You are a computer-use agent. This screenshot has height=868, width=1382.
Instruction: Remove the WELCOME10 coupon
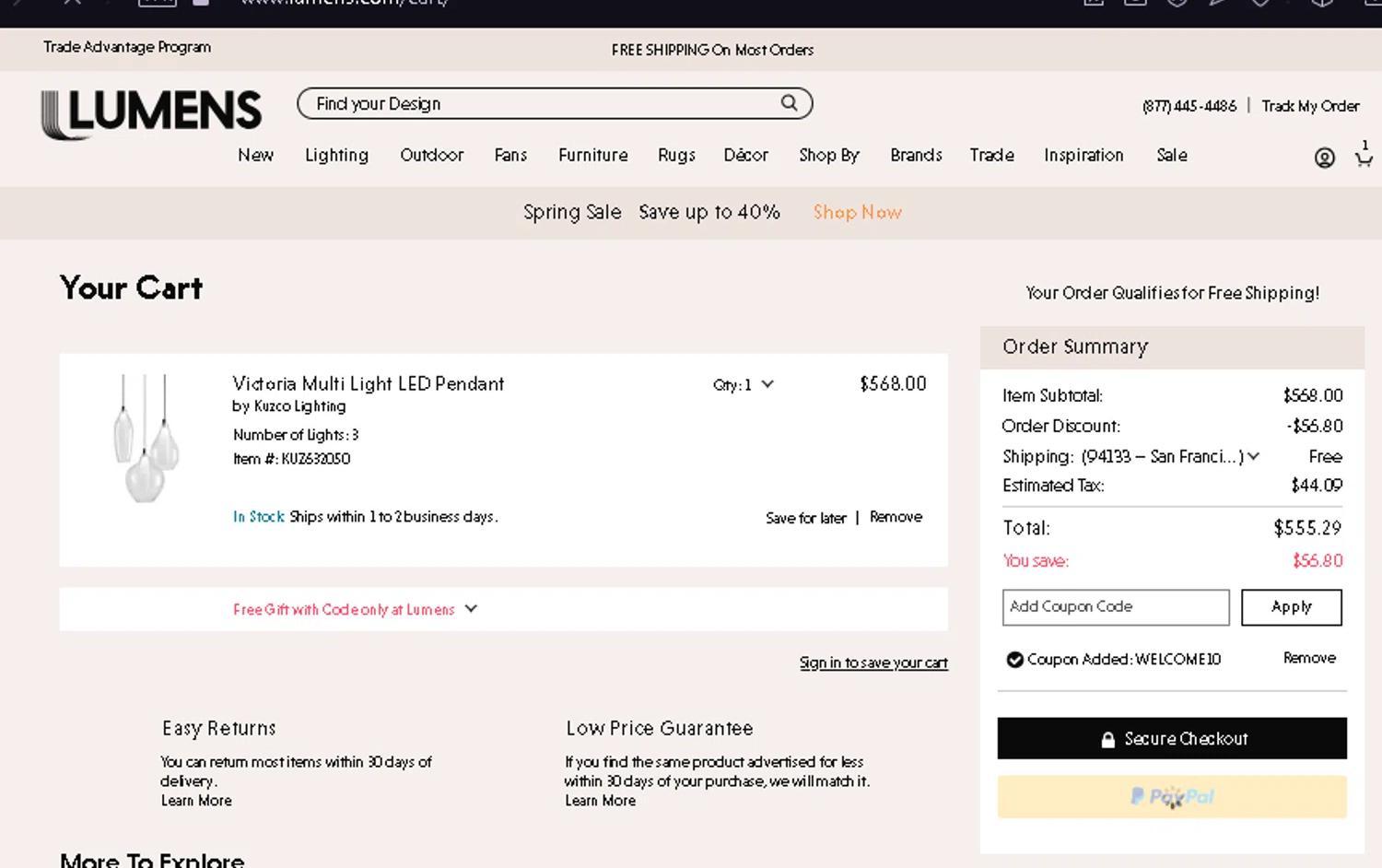tap(1309, 658)
